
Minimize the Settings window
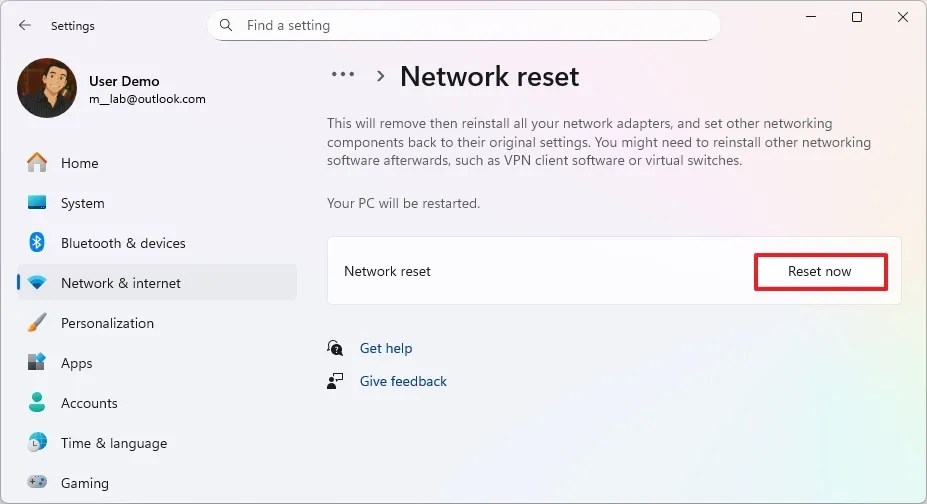tap(811, 17)
